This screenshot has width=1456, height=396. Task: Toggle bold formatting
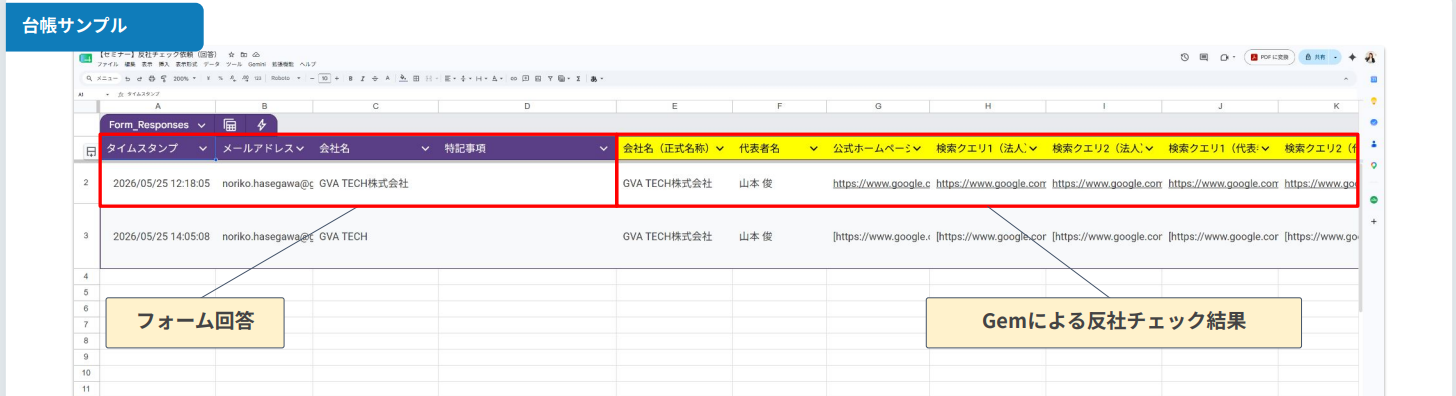coord(350,78)
